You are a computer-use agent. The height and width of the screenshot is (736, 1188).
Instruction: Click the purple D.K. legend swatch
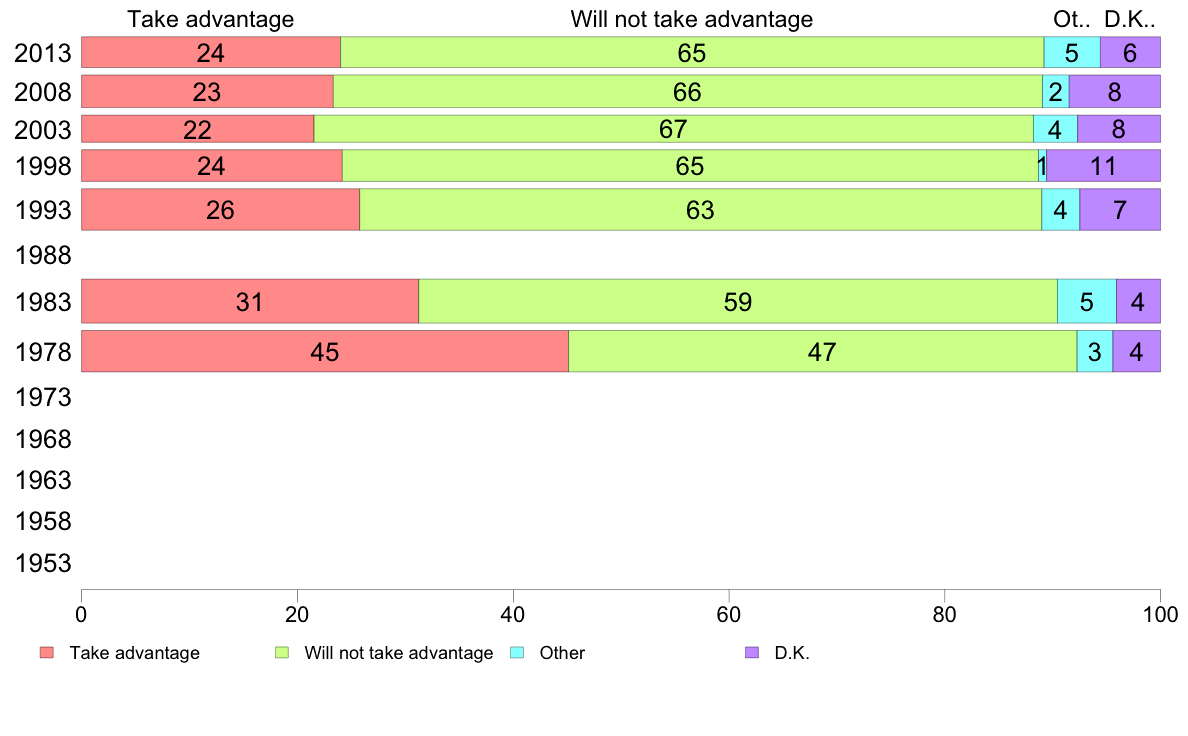752,653
